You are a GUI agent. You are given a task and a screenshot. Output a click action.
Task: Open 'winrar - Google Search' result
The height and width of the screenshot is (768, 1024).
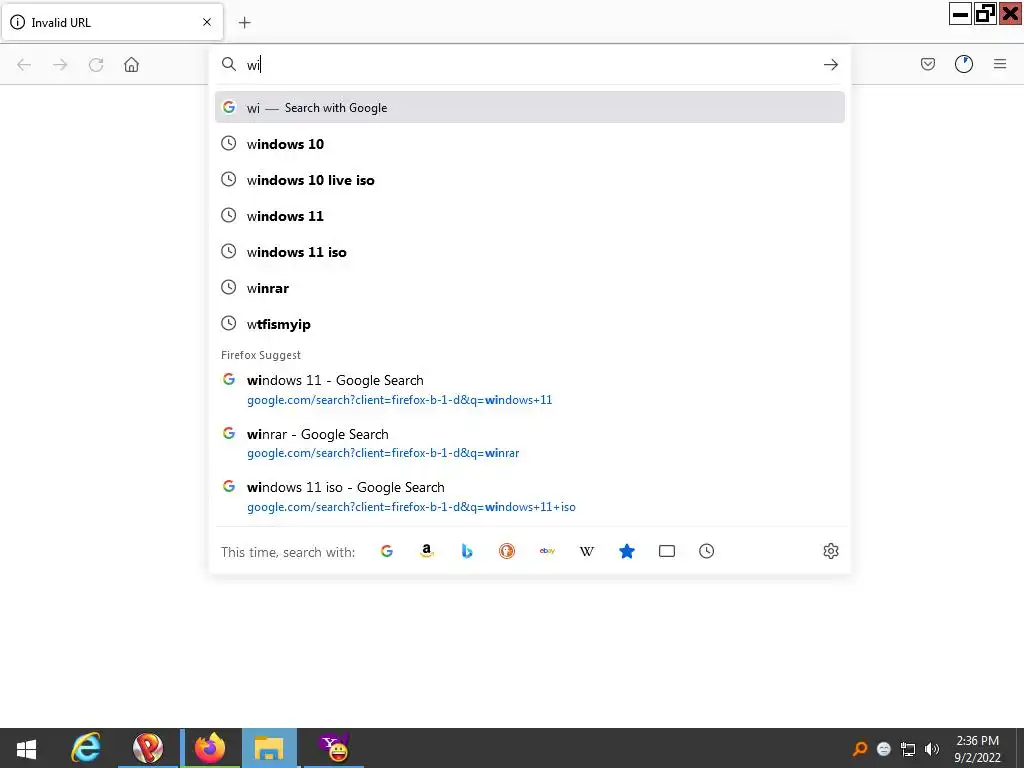click(530, 443)
